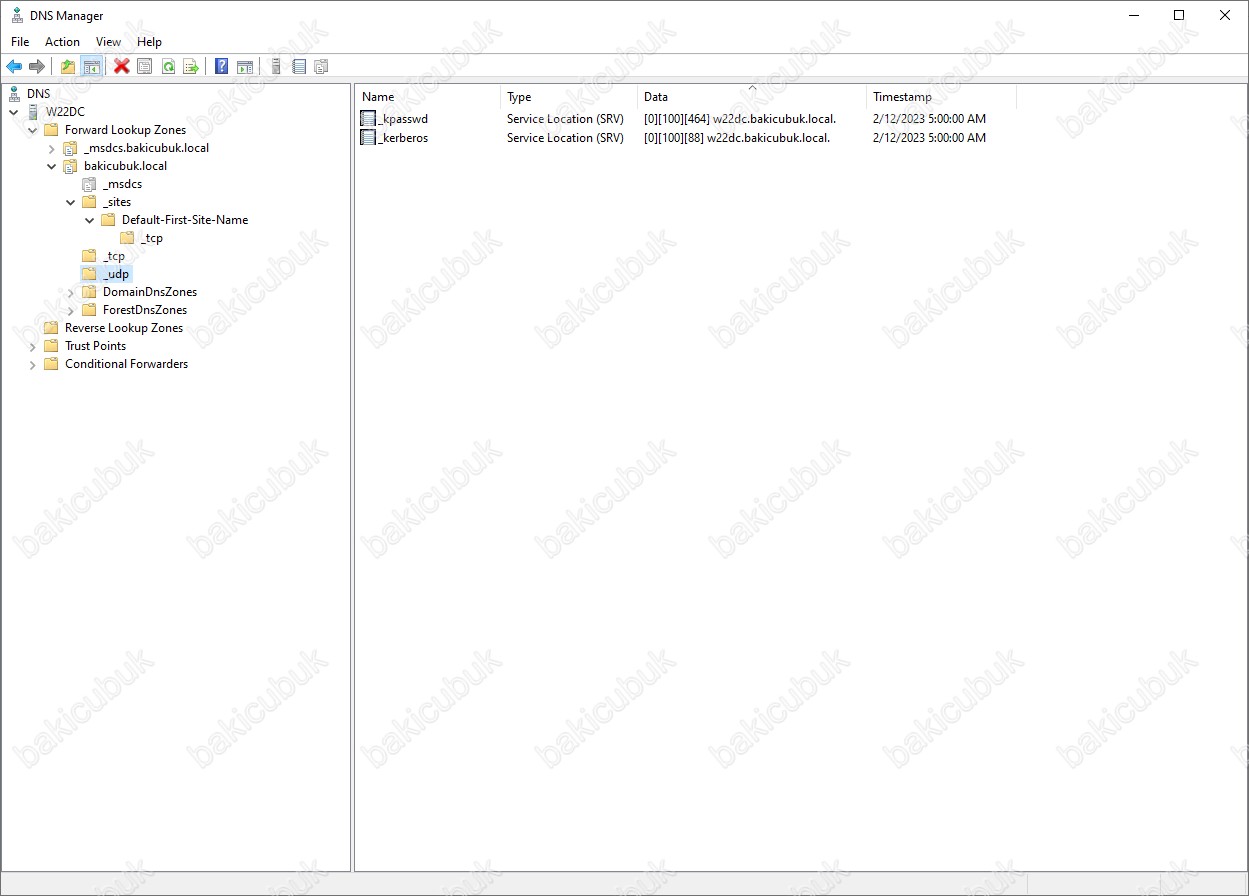Select the _kerberos SRV record name
The image size is (1249, 896).
tap(403, 138)
